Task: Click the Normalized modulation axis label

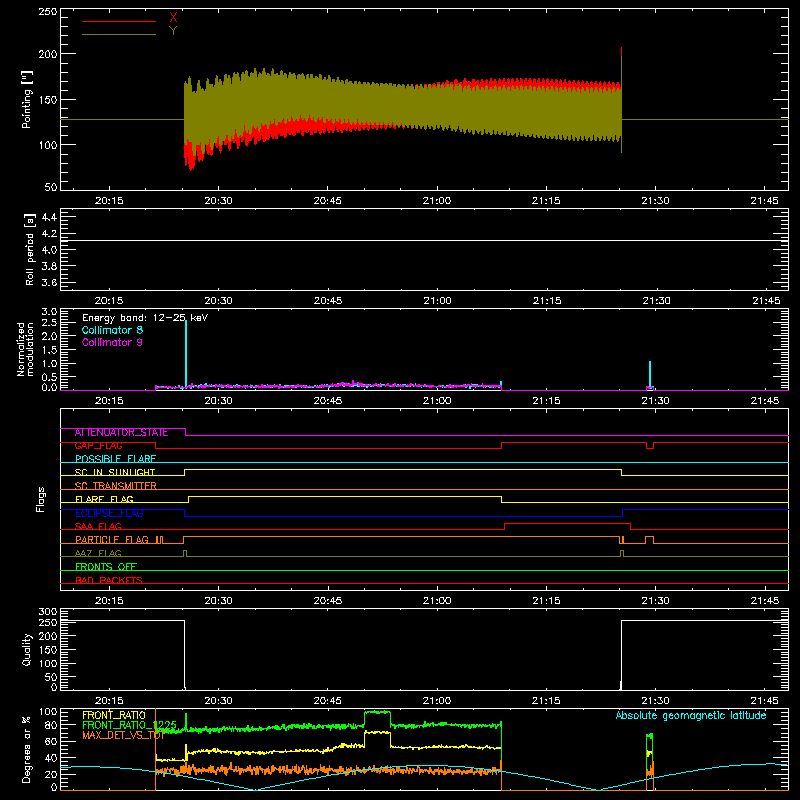Action: point(25,349)
